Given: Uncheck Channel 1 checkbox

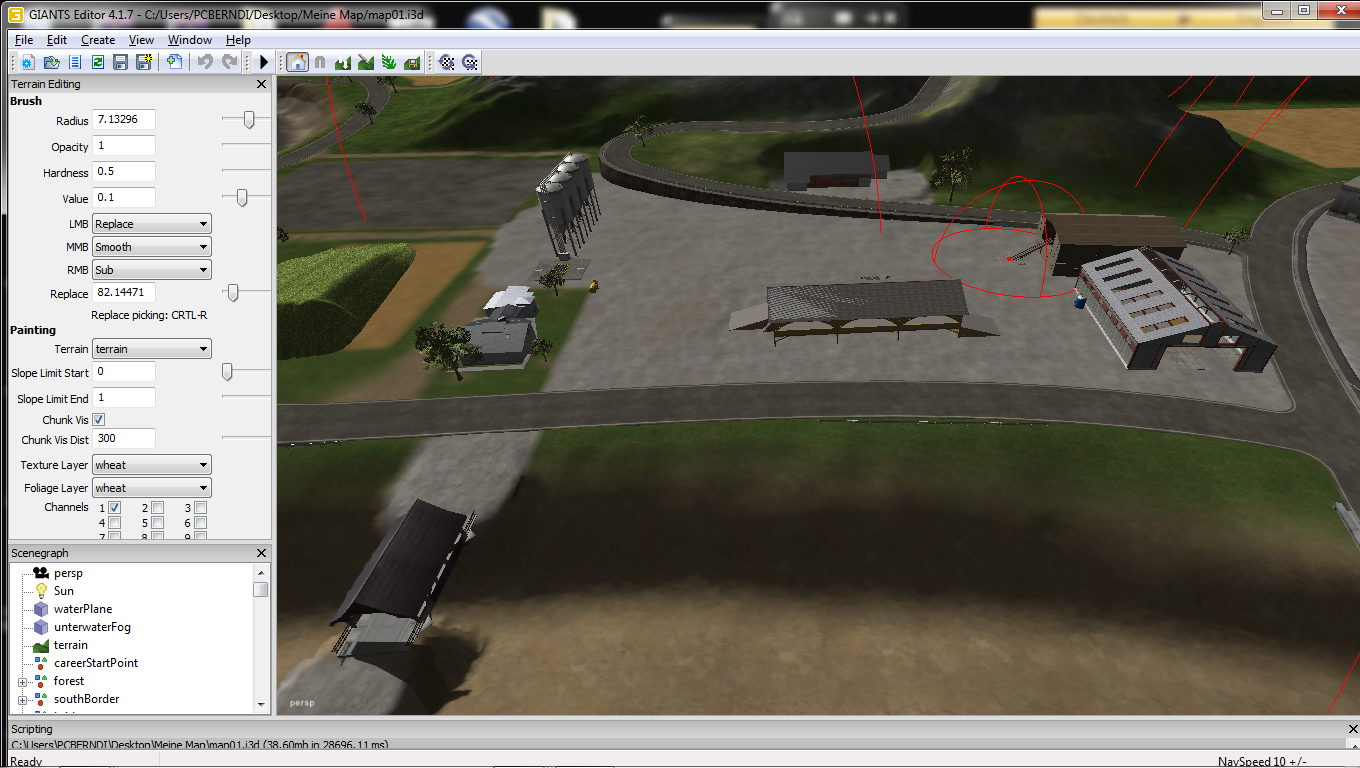Looking at the screenshot, I should [x=114, y=508].
